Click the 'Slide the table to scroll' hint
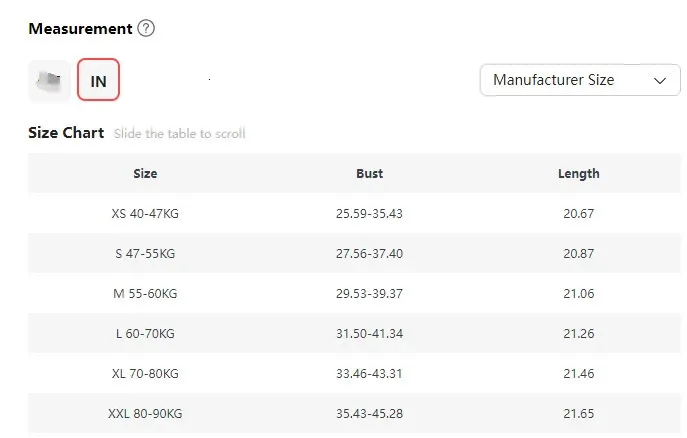The height and width of the screenshot is (438, 687). 179,134
